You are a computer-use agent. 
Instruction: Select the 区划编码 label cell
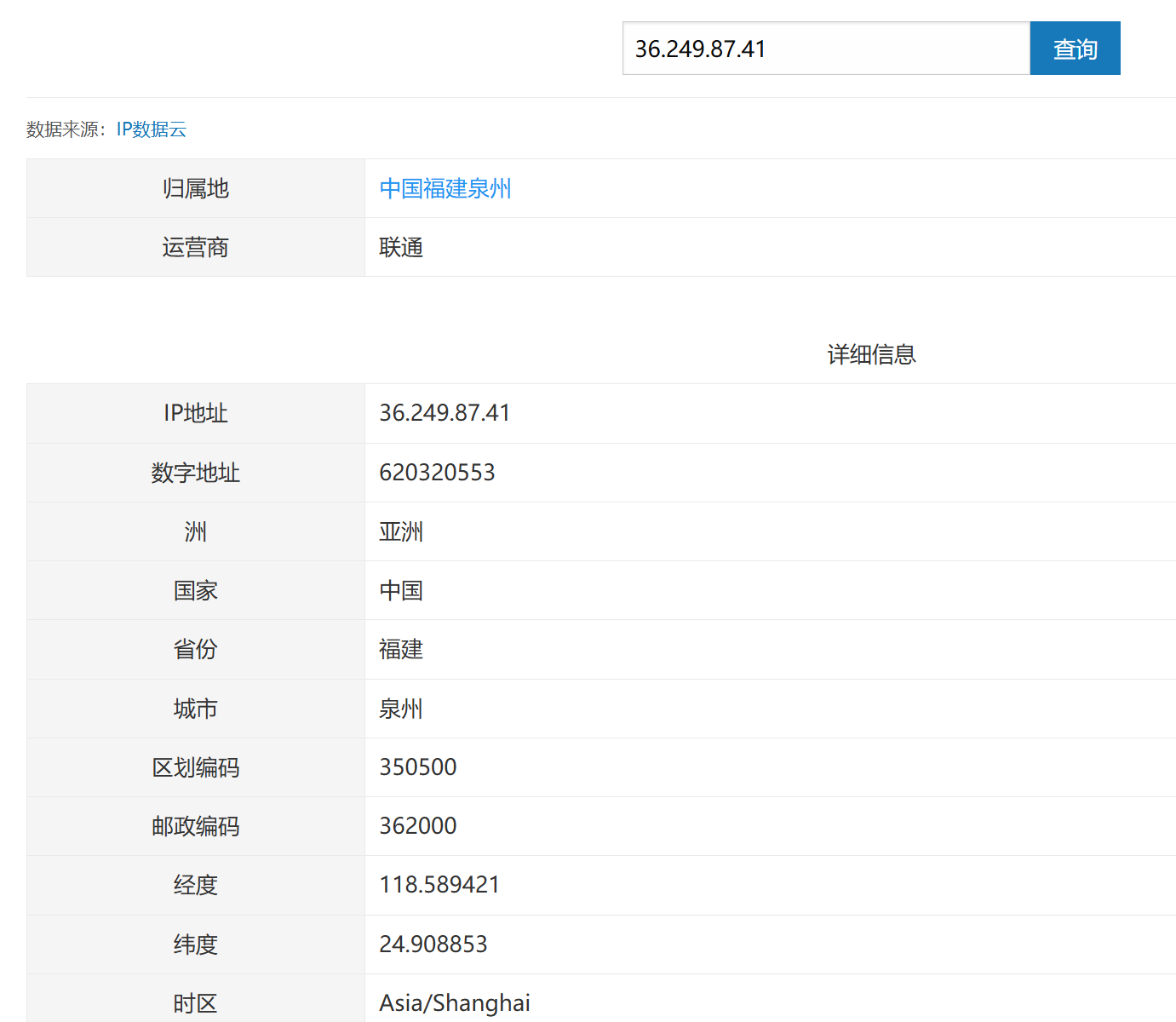point(196,767)
